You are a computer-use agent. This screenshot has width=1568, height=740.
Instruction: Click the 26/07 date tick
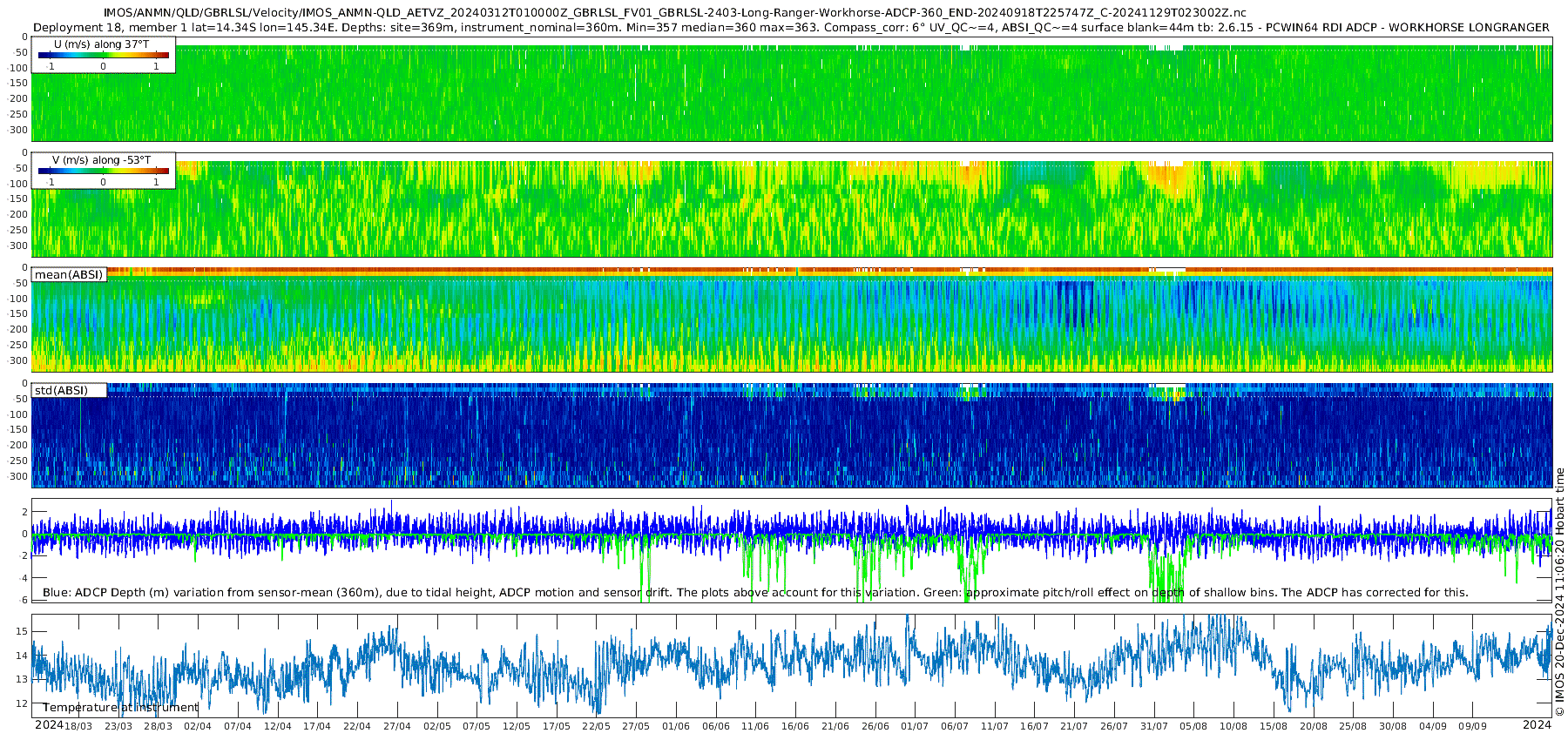pyautogui.click(x=1114, y=726)
